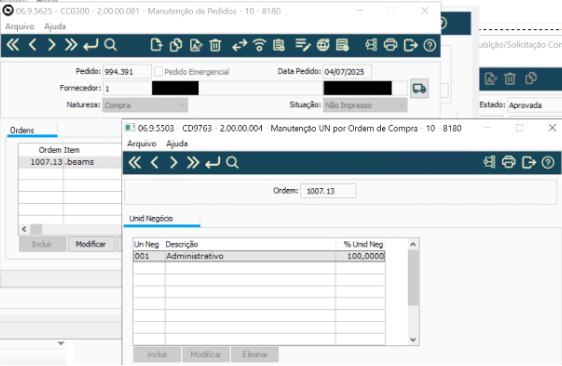Viewport: 562px width, 366px height.
Task: Click the % Unid Neg column header
Action: click(x=360, y=244)
